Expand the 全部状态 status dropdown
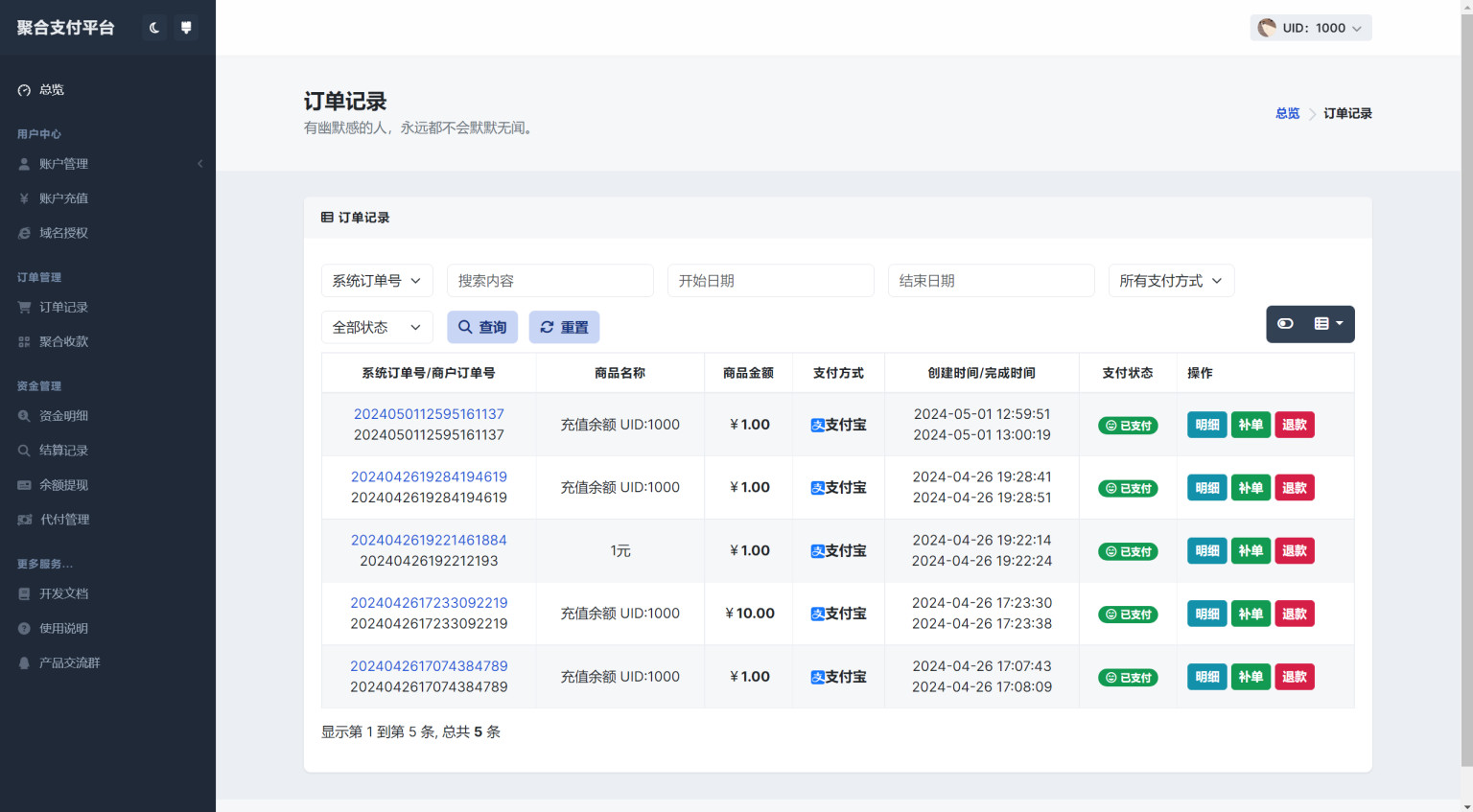This screenshot has height=812, width=1473. click(x=377, y=327)
